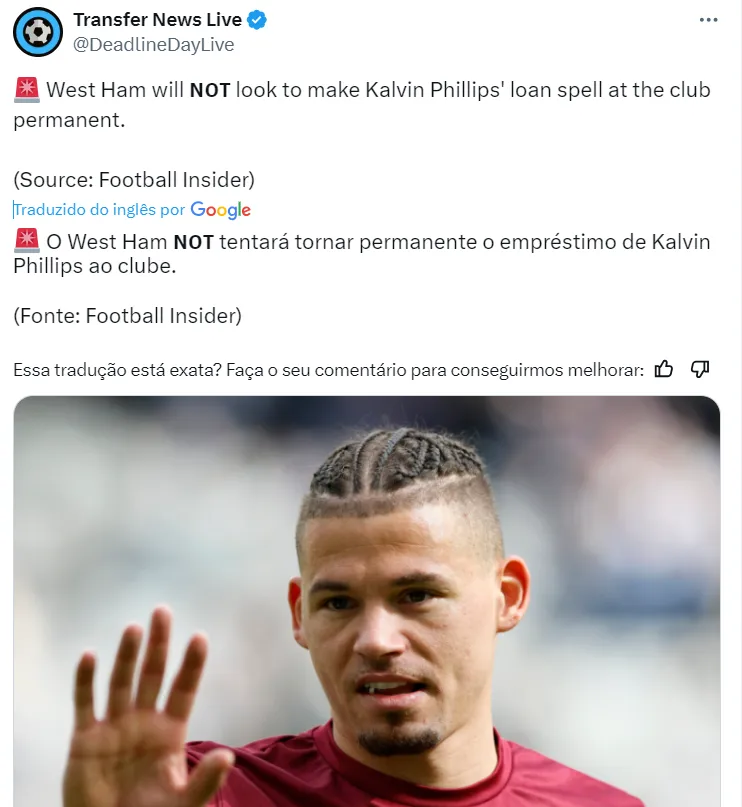Click the '(Source: Football Insider)' line
Viewport: 742px width, 807px height.
134,180
